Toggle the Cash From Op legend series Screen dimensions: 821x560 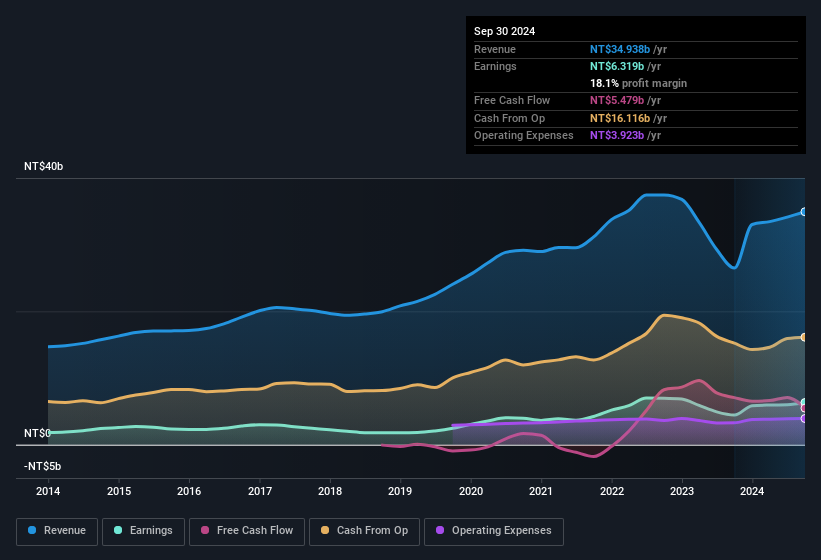[x=364, y=531]
